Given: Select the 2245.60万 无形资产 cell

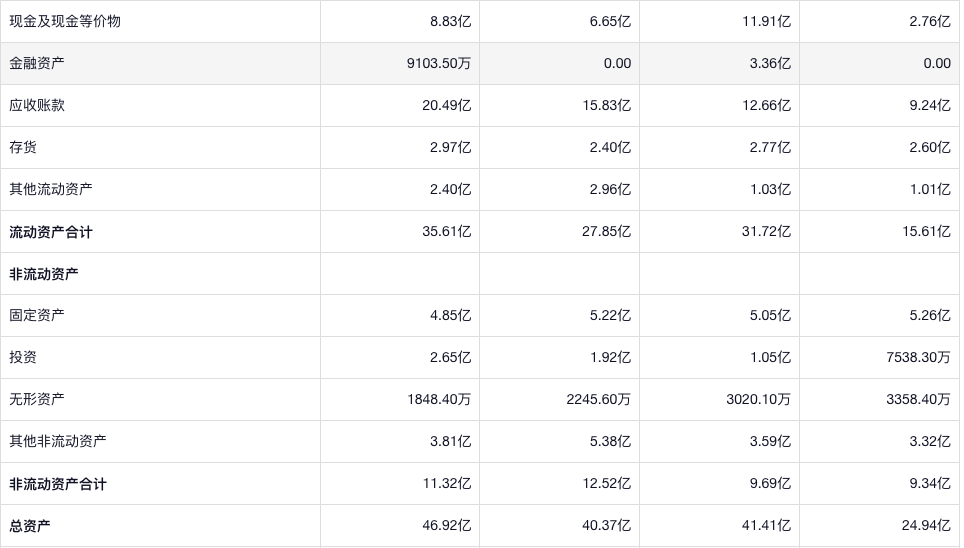Looking at the screenshot, I should tap(598, 399).
